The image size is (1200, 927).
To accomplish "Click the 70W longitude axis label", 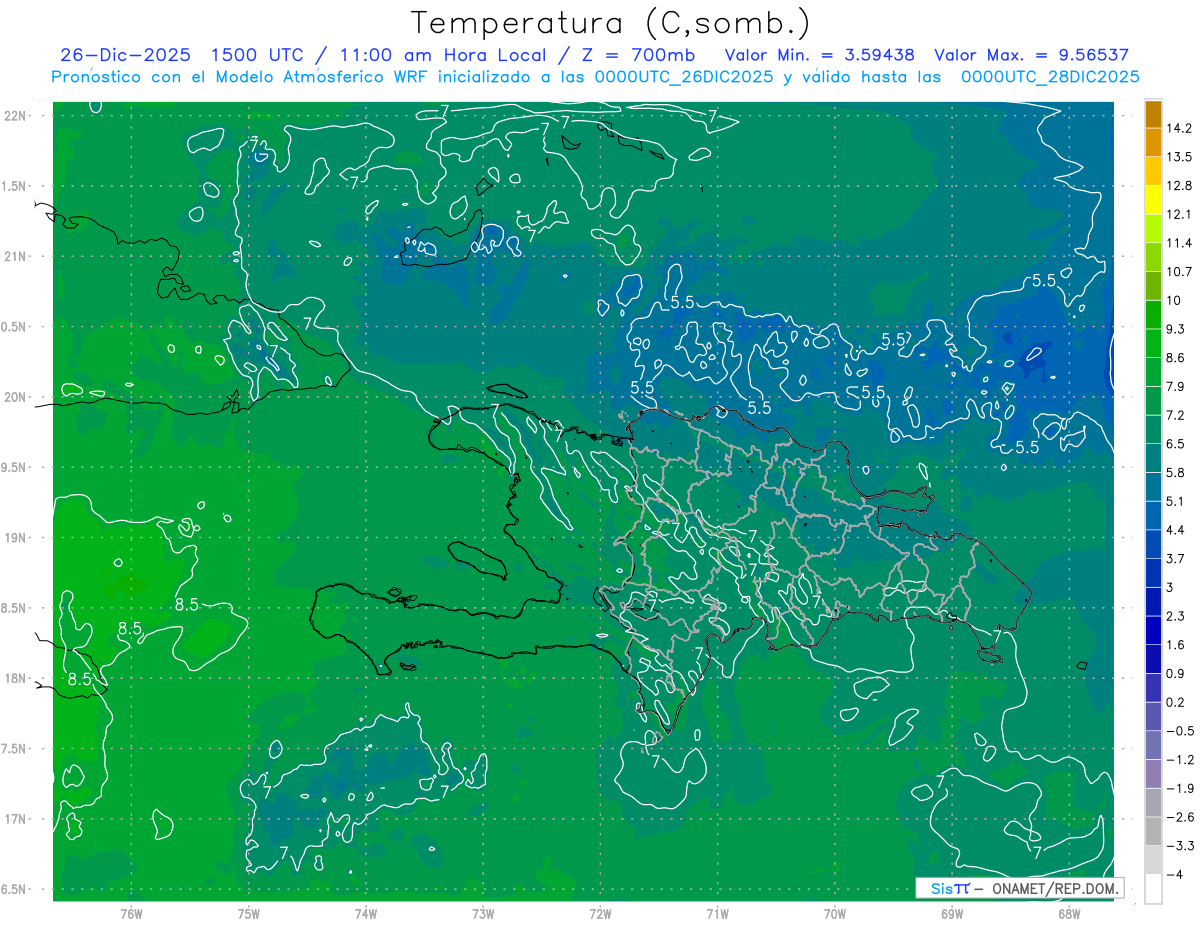I will pyautogui.click(x=835, y=913).
